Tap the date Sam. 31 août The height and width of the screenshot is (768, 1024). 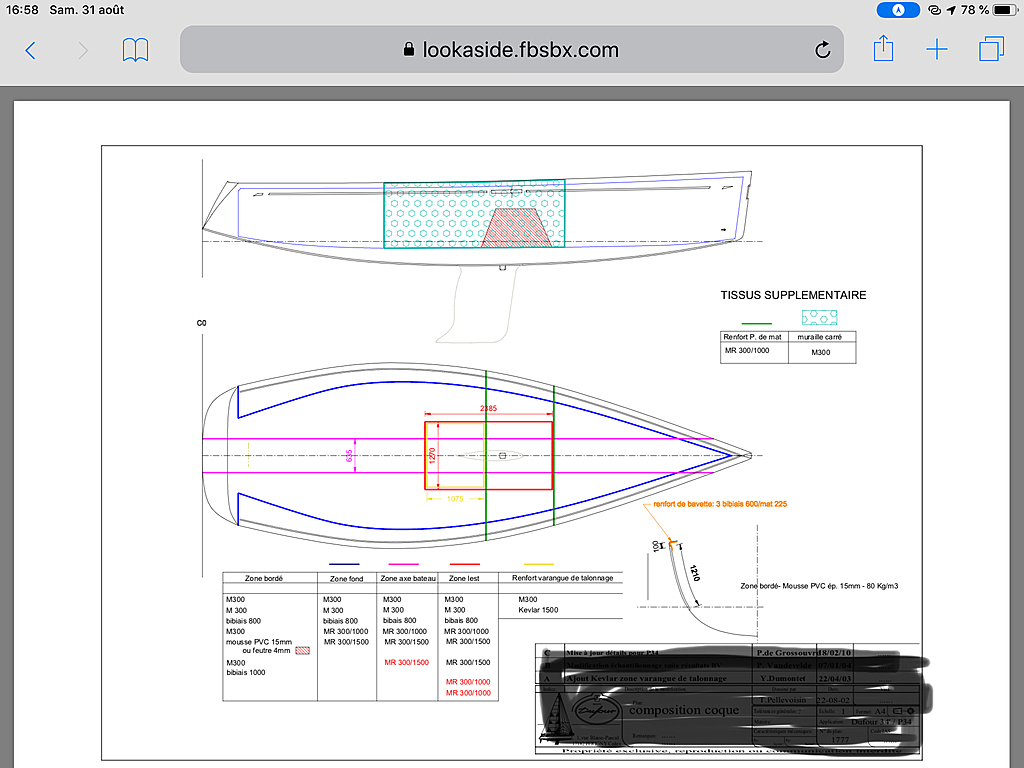[87, 10]
